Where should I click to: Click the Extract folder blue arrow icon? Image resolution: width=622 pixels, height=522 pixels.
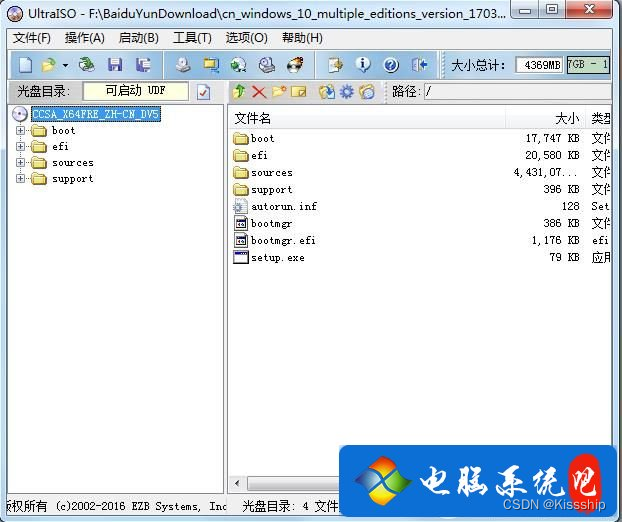327,92
